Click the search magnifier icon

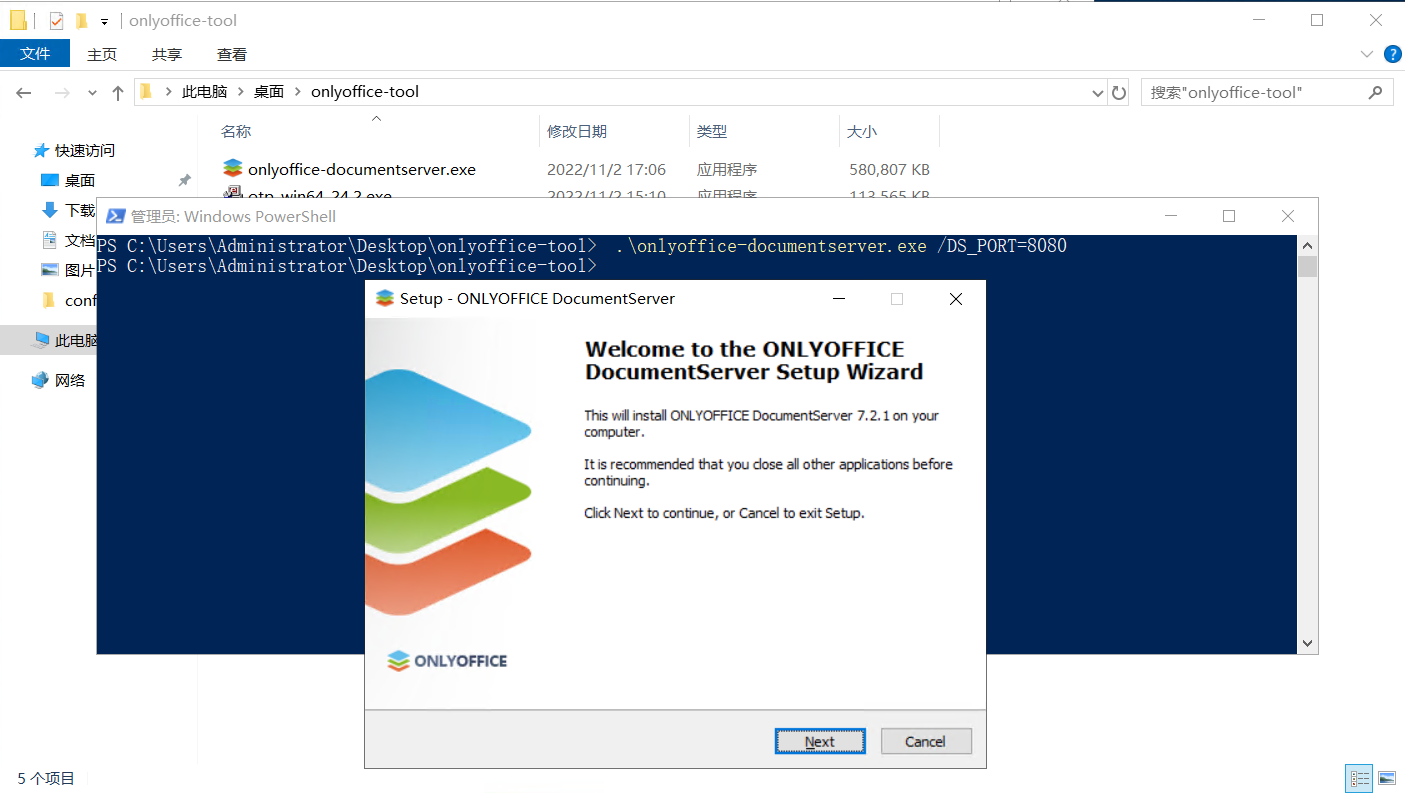(x=1376, y=92)
